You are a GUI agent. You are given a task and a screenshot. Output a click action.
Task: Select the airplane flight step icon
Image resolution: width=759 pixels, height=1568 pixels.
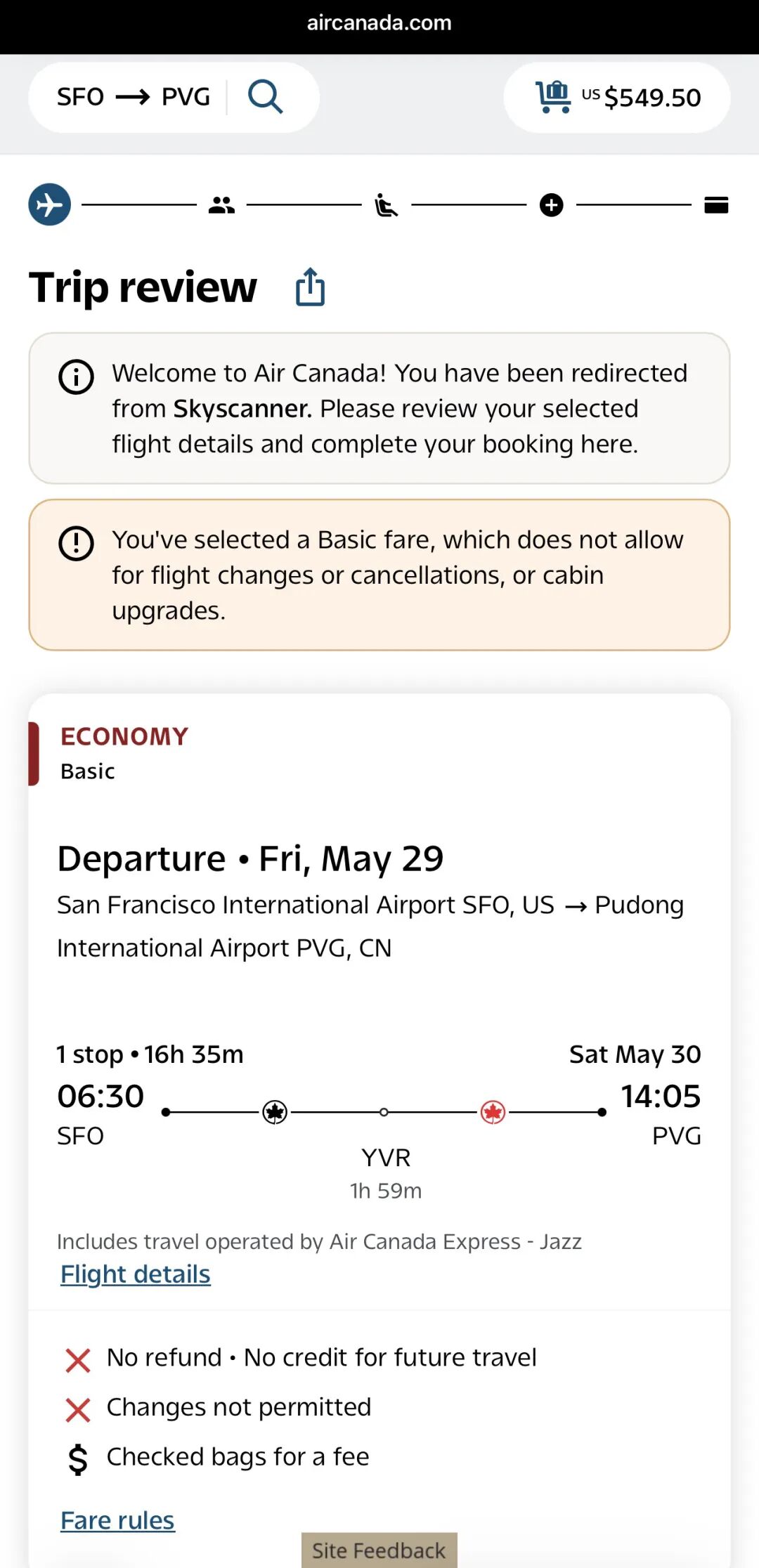click(50, 204)
